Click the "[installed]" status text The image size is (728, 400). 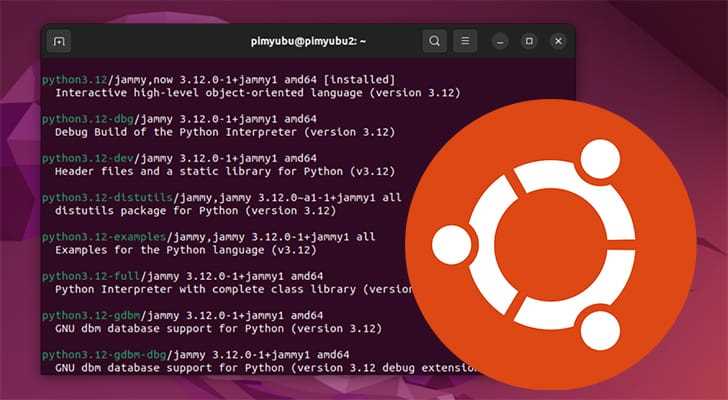tap(359, 80)
